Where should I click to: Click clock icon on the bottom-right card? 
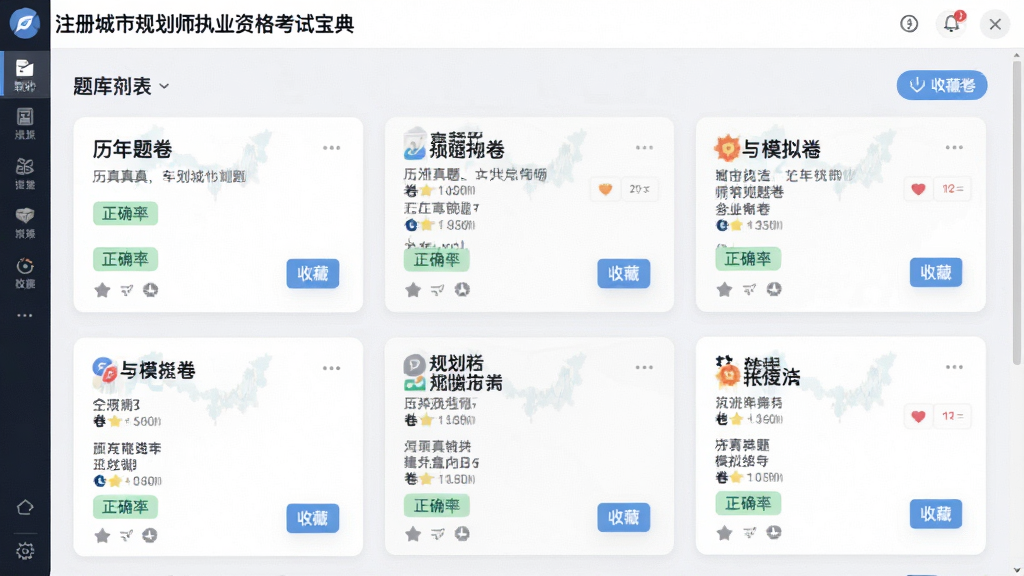pos(774,533)
